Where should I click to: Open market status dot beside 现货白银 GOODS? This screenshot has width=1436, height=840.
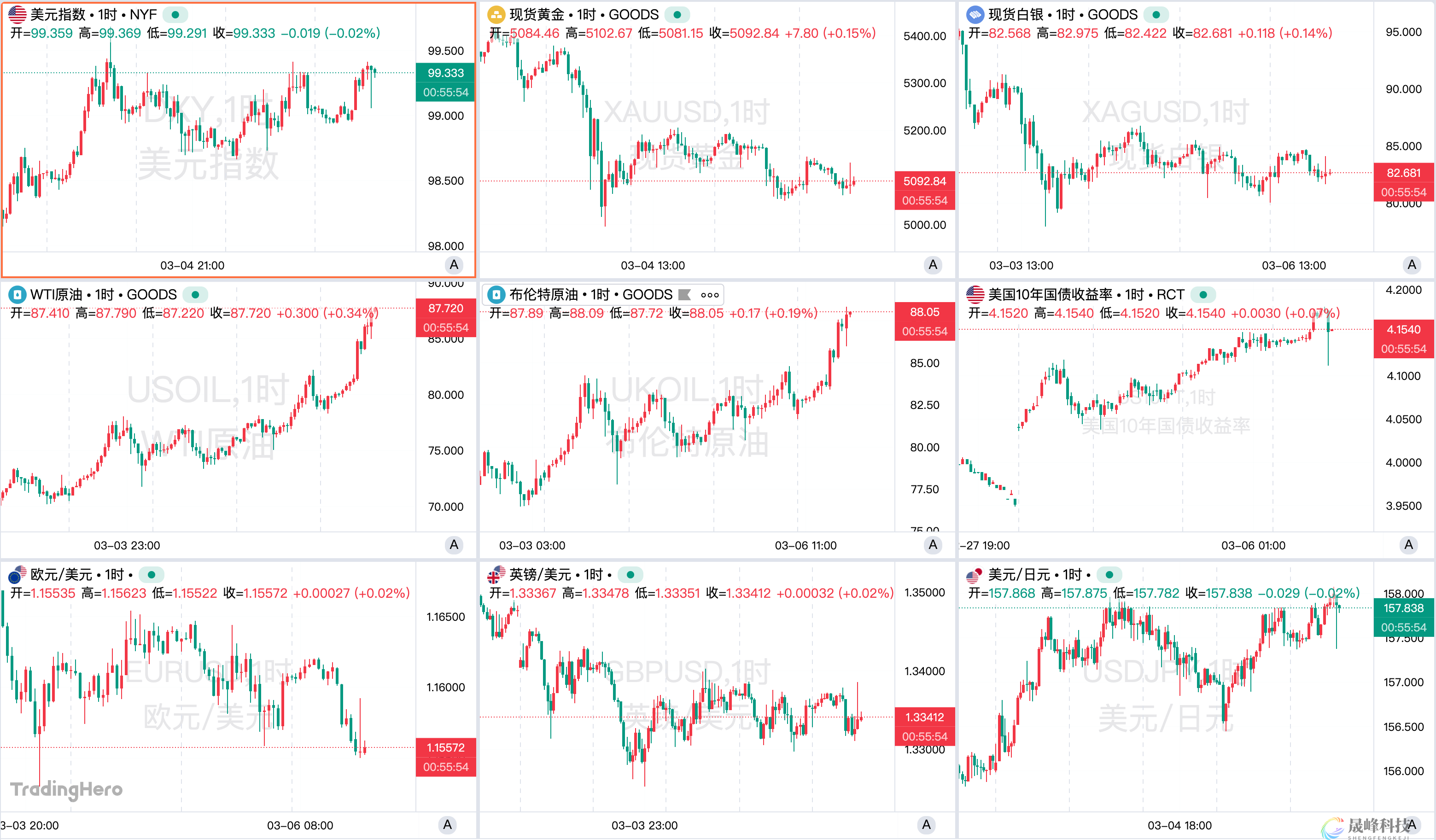click(1156, 14)
